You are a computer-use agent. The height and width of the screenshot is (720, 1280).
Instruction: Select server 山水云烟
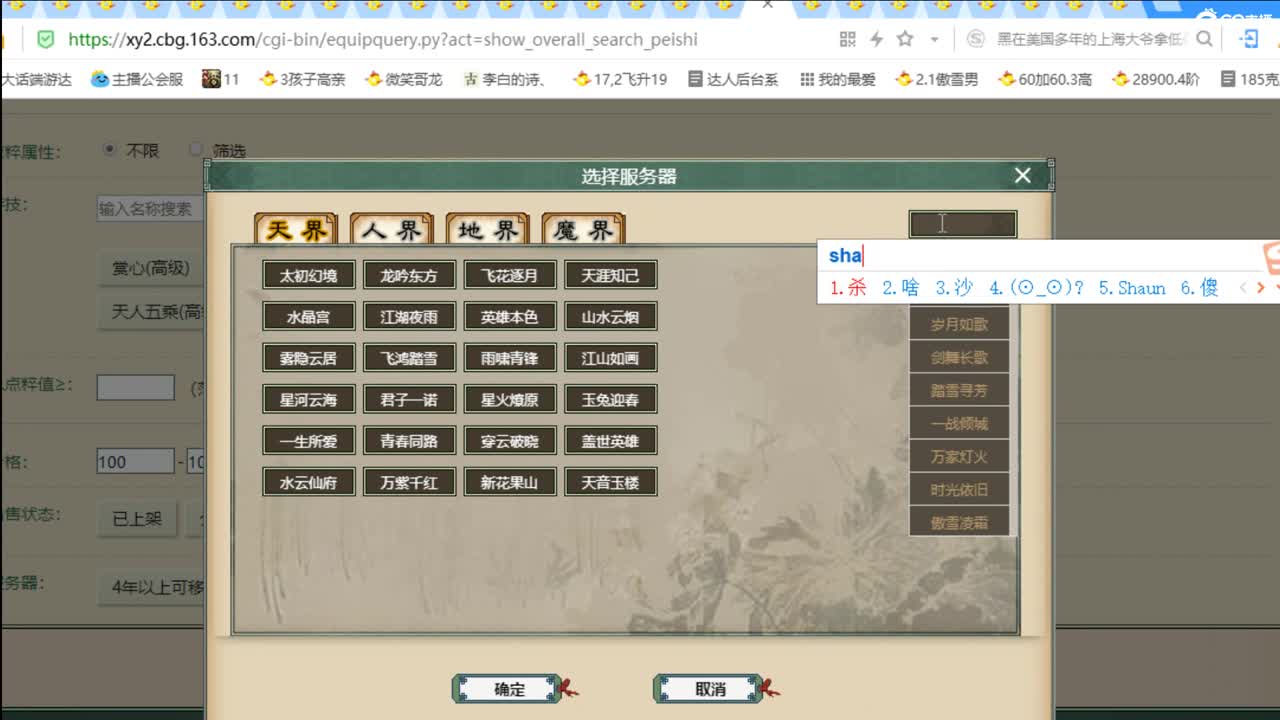point(611,317)
